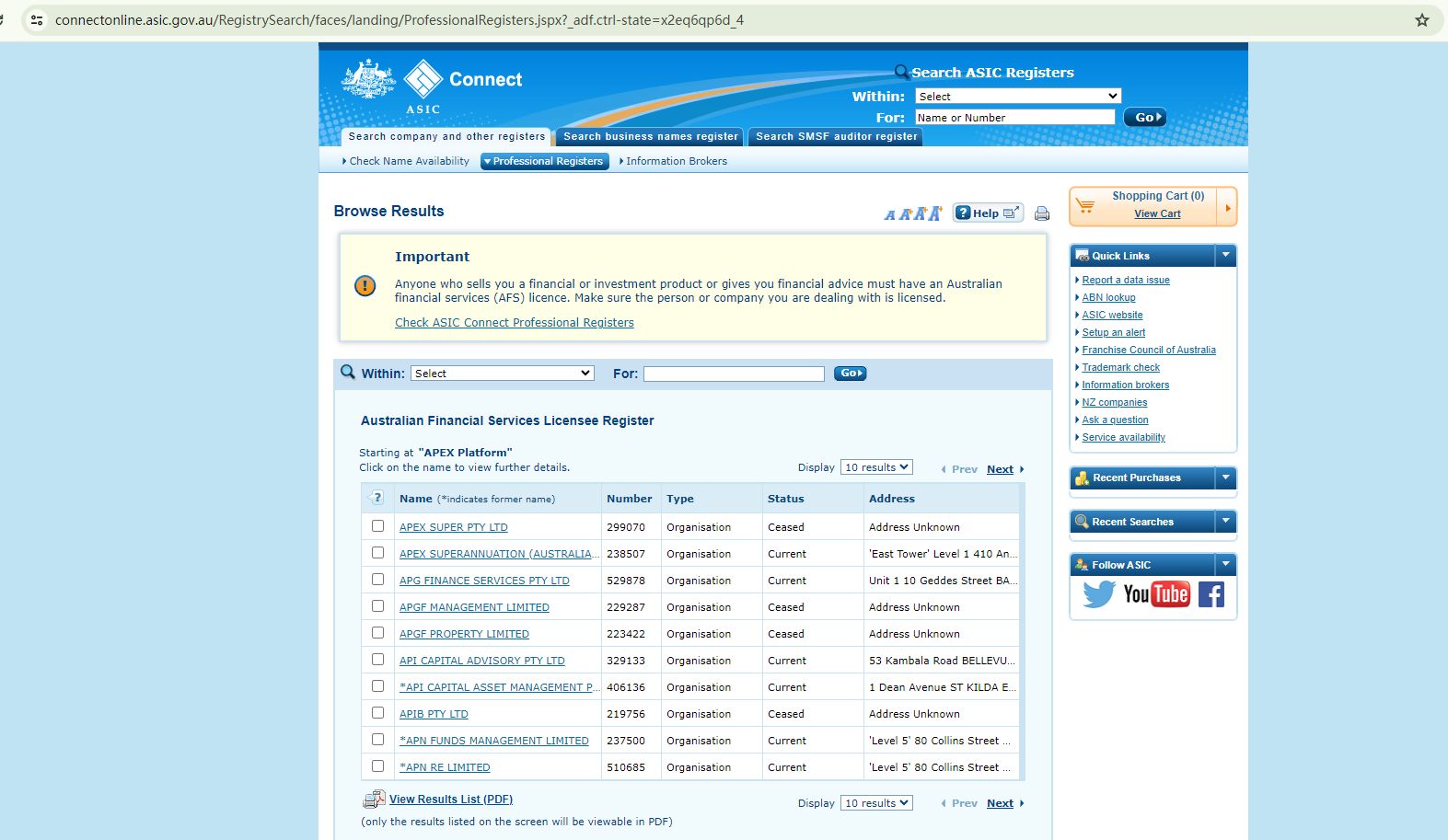Open the Trademark check quick link
The width and height of the screenshot is (1448, 840).
pyautogui.click(x=1120, y=367)
